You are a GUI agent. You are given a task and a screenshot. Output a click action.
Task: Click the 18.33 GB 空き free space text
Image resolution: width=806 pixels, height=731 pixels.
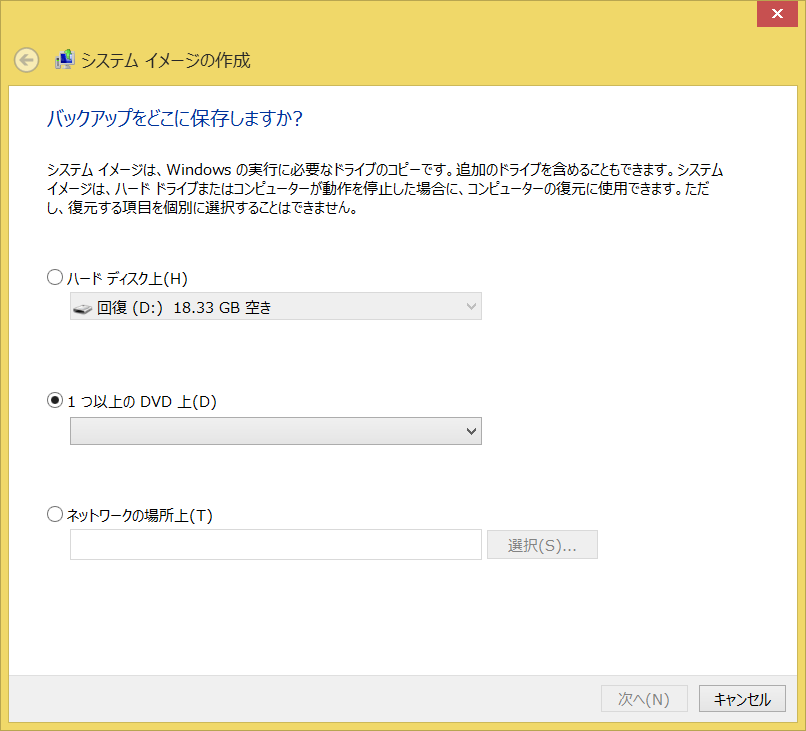point(222,308)
